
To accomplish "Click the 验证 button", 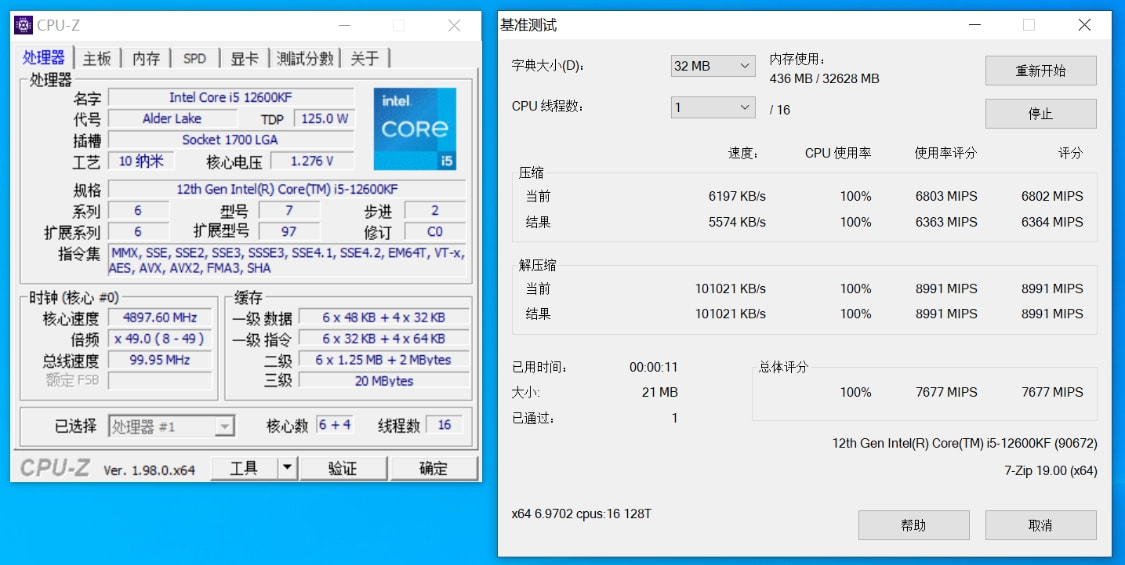I will (343, 468).
